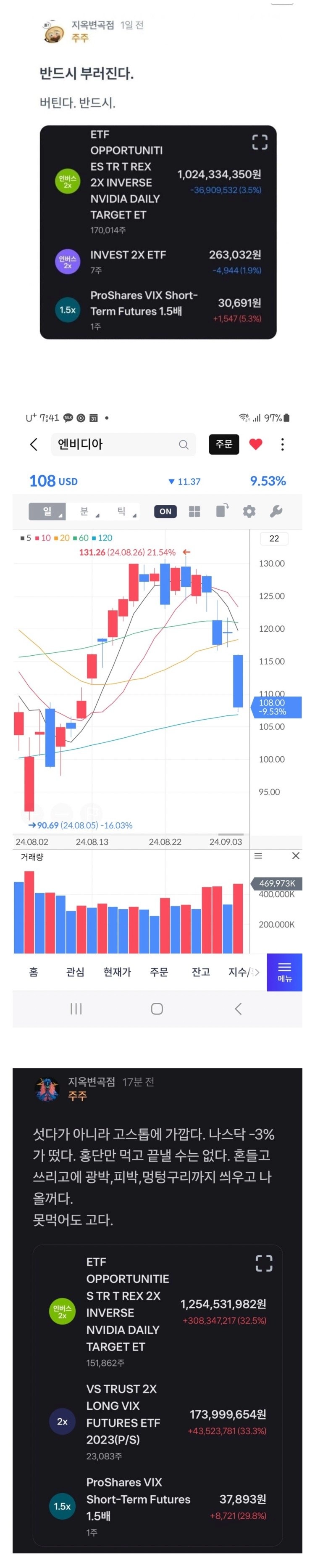Switch to the 잔고 tab

201,972
